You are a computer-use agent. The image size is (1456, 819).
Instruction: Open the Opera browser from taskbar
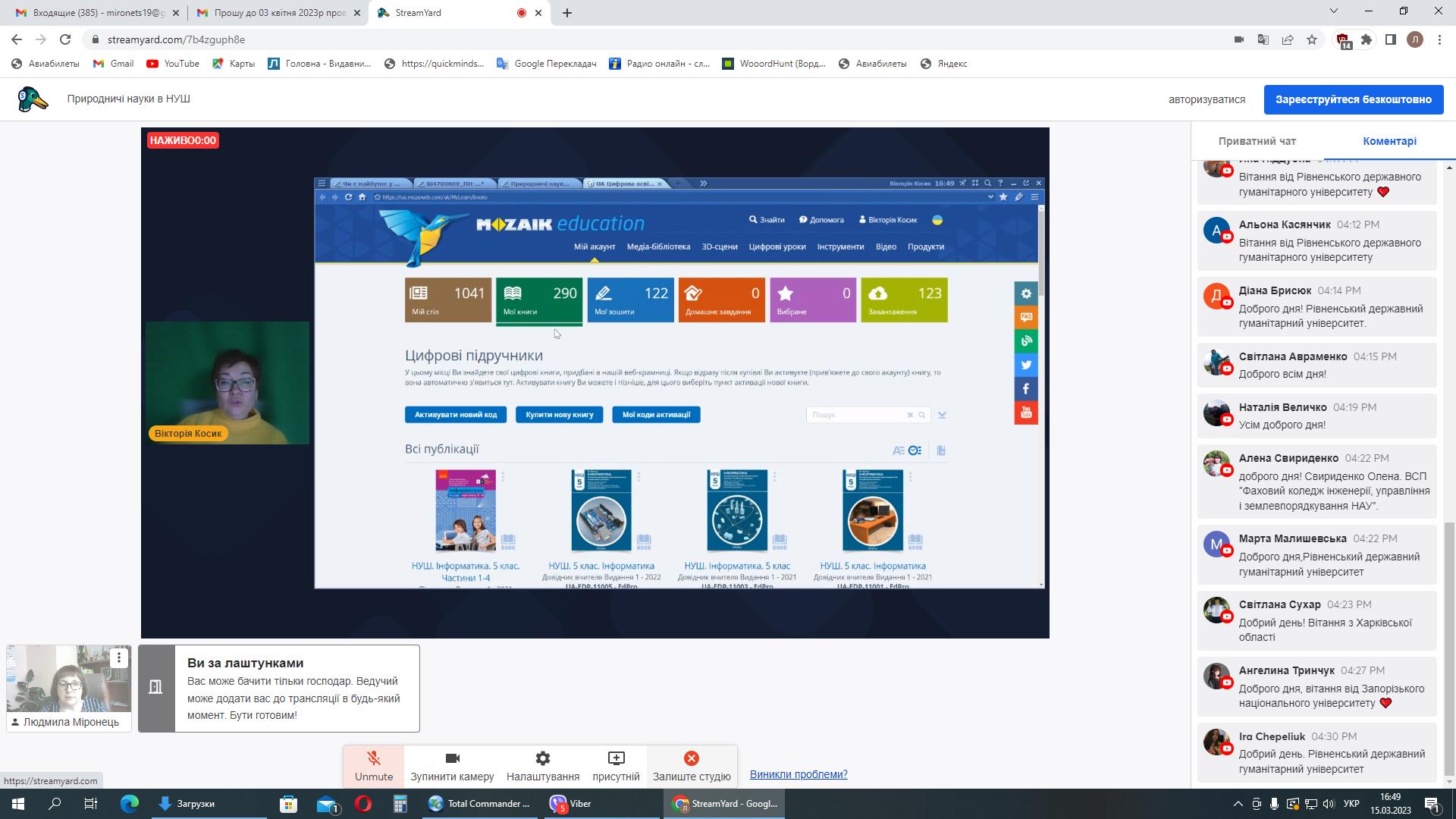coord(363,804)
